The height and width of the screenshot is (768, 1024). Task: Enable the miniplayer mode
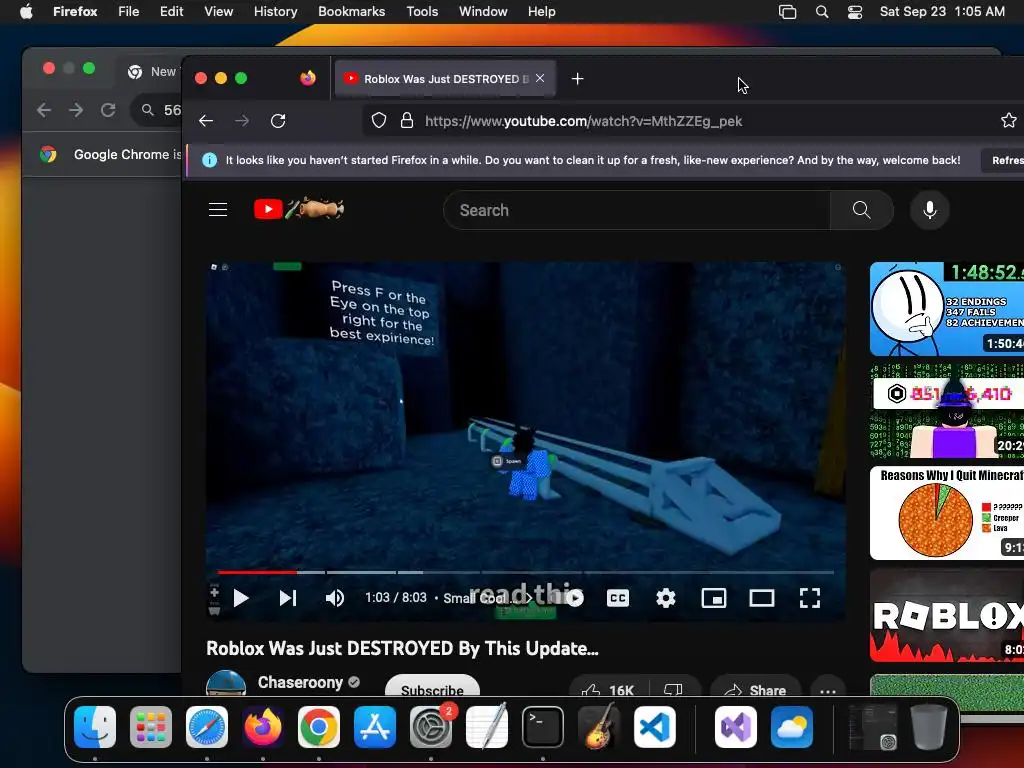[x=714, y=598]
